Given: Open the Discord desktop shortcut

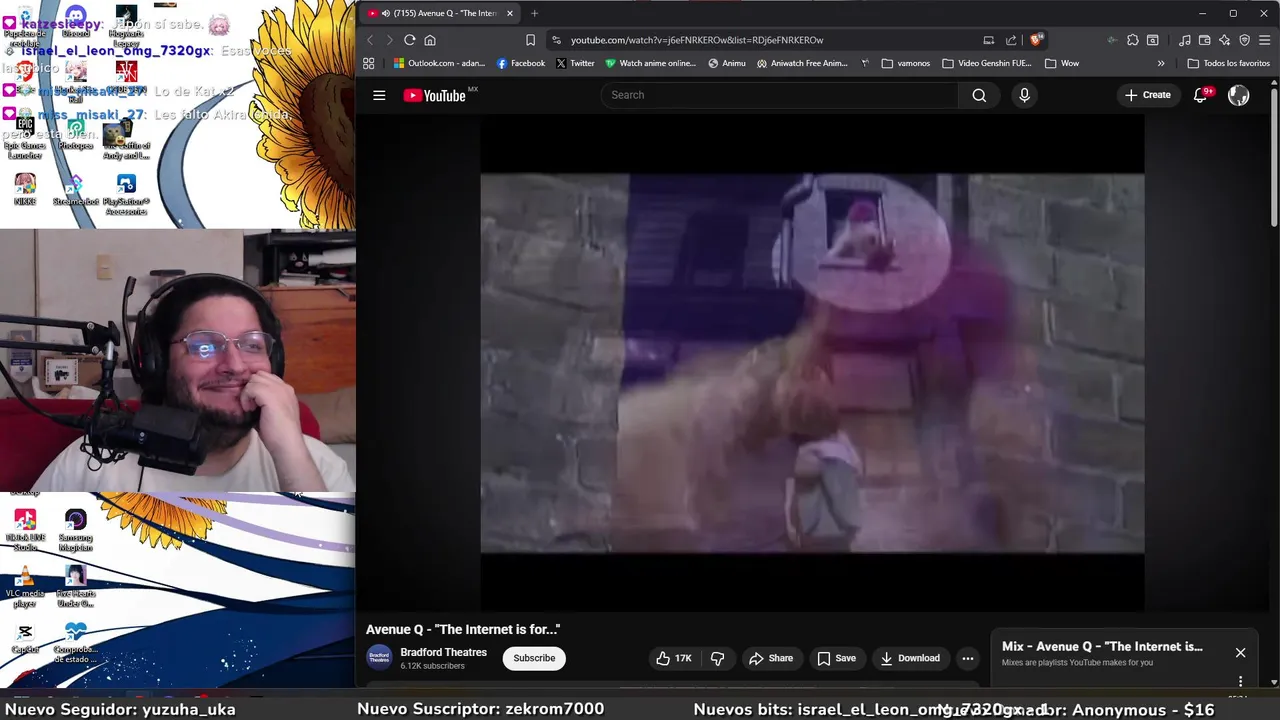Looking at the screenshot, I should [x=76, y=22].
